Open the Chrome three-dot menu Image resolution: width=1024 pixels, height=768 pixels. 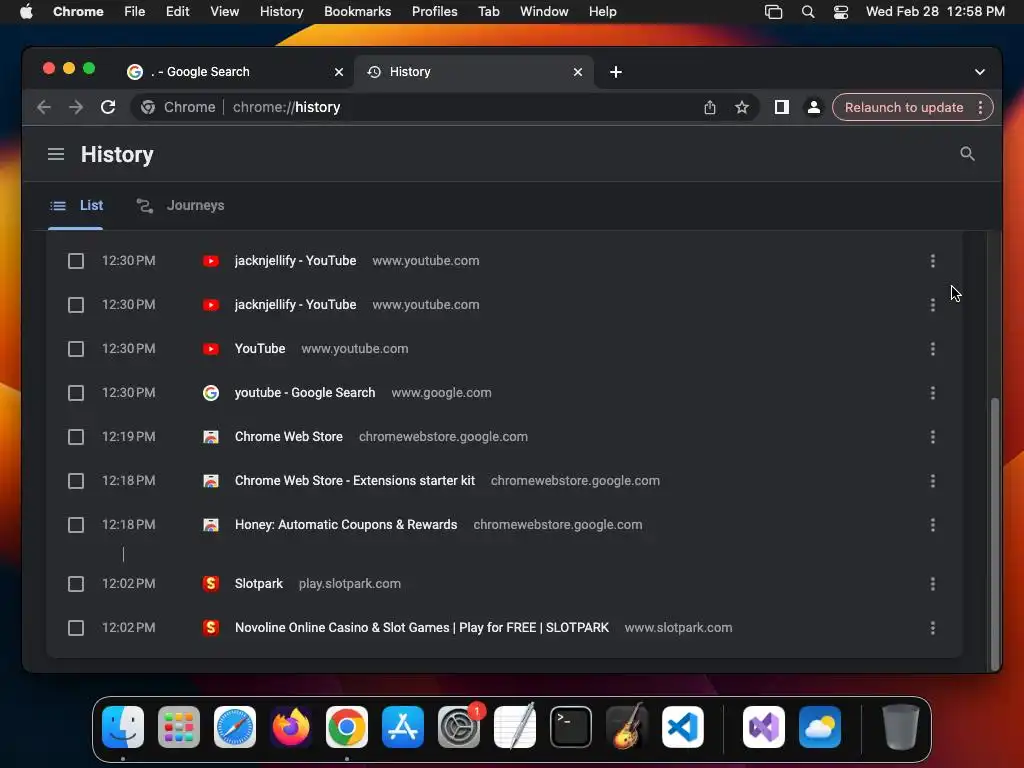(980, 108)
